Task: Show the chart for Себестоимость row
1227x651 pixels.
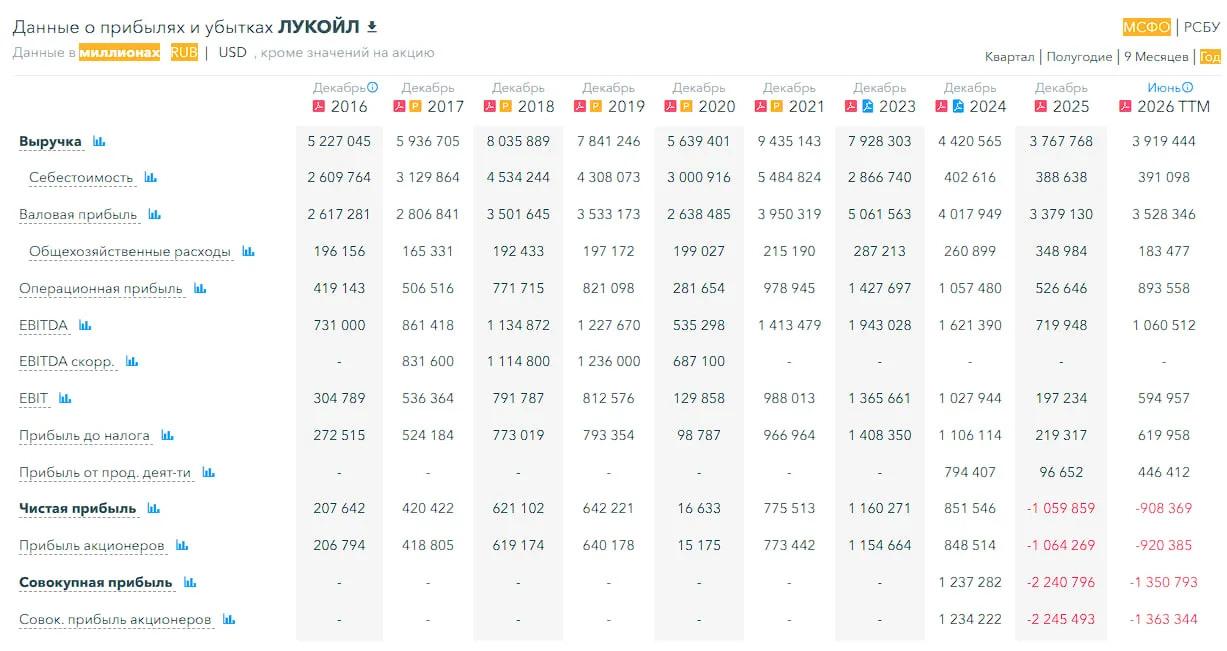Action: click(151, 178)
